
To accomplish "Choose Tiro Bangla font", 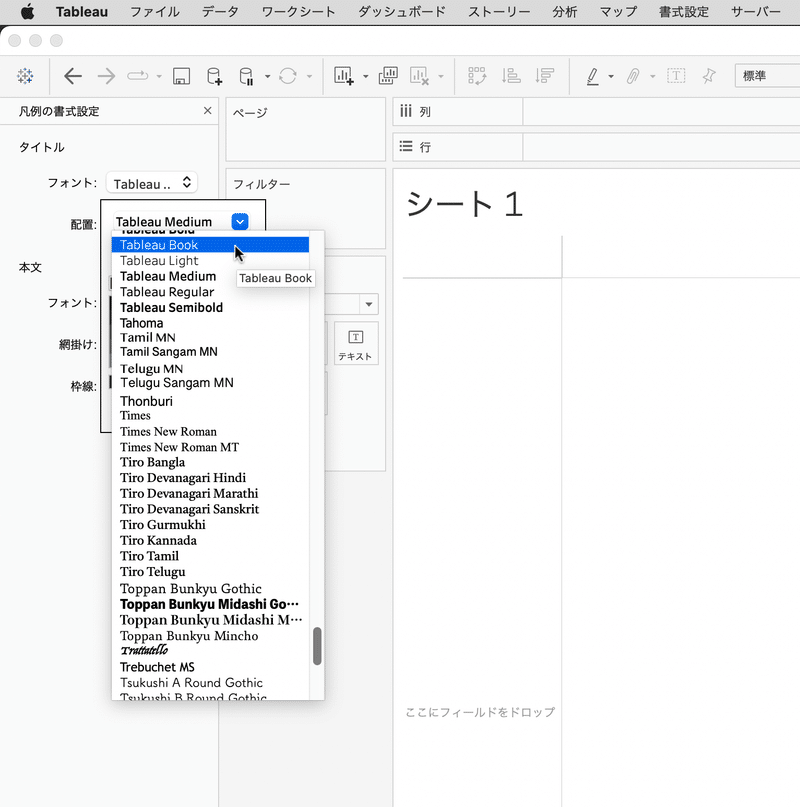I will click(210, 462).
